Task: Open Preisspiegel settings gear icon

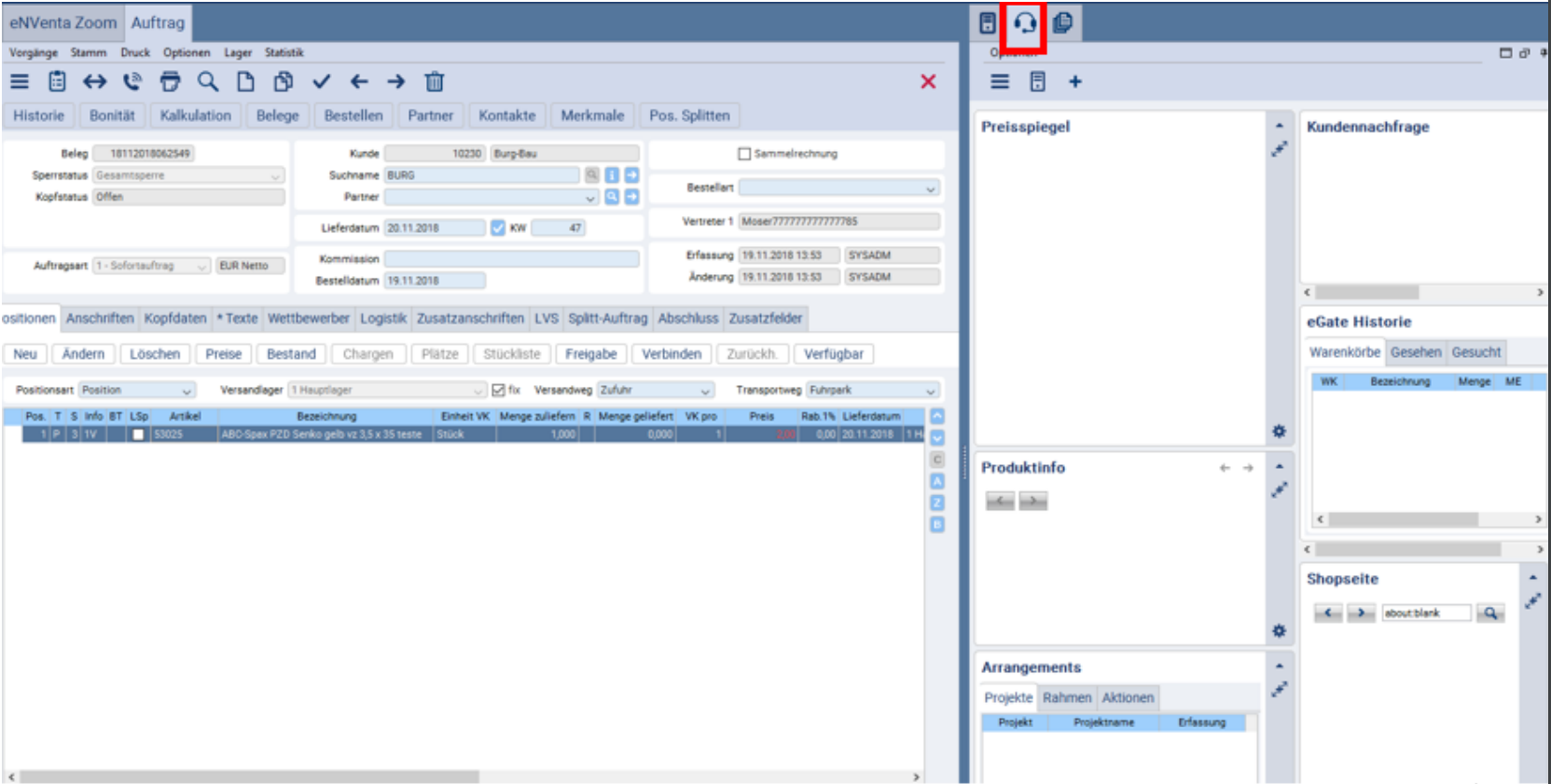Action: click(1279, 432)
